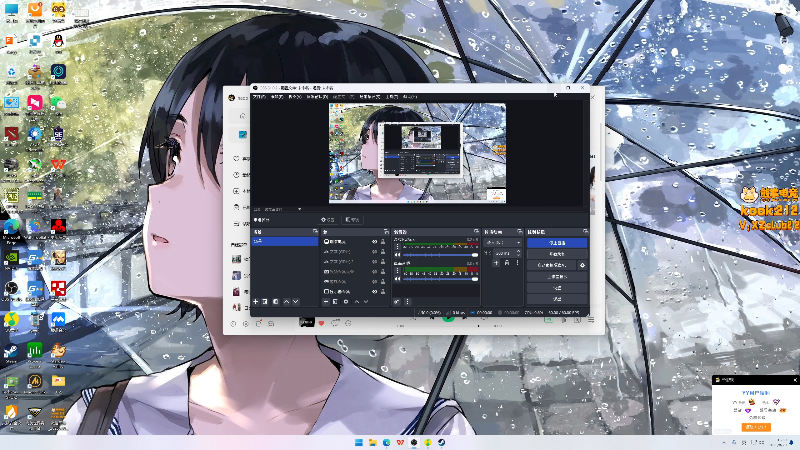Open the first audio channel options menu dots
Viewport: 800px width, 450px height.
tap(397, 246)
